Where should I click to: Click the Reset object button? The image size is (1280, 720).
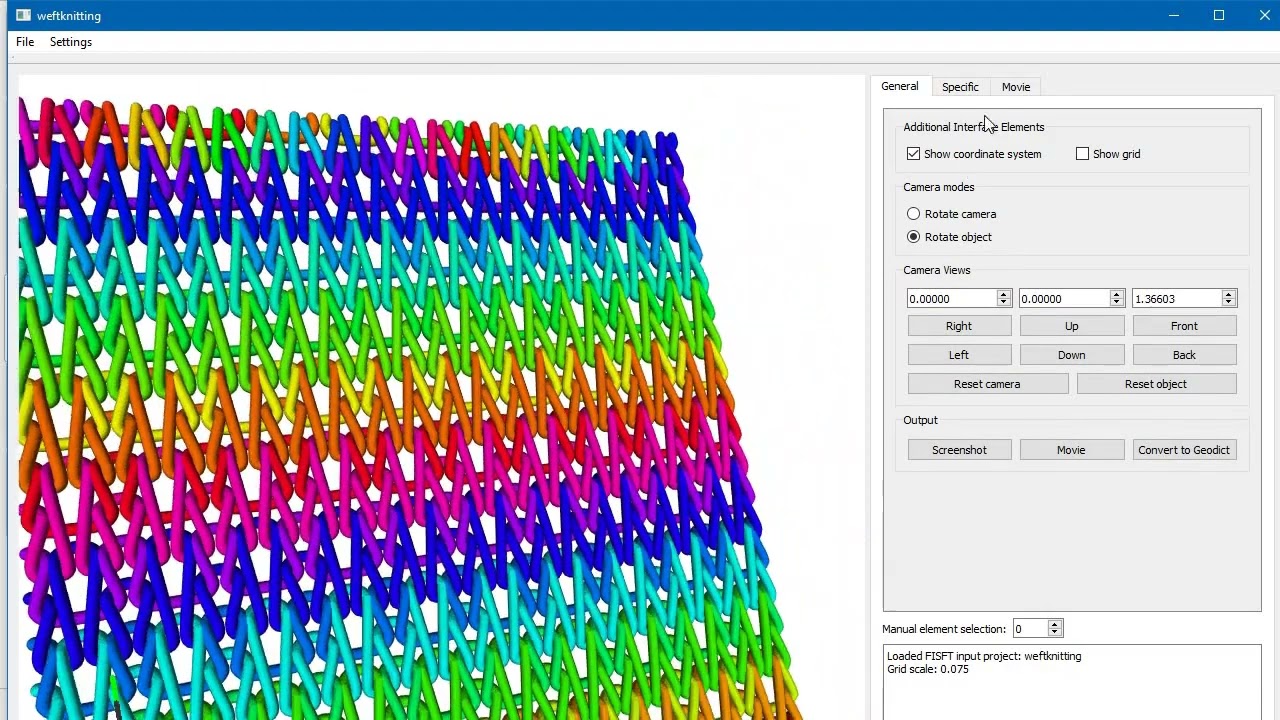[x=1156, y=384]
